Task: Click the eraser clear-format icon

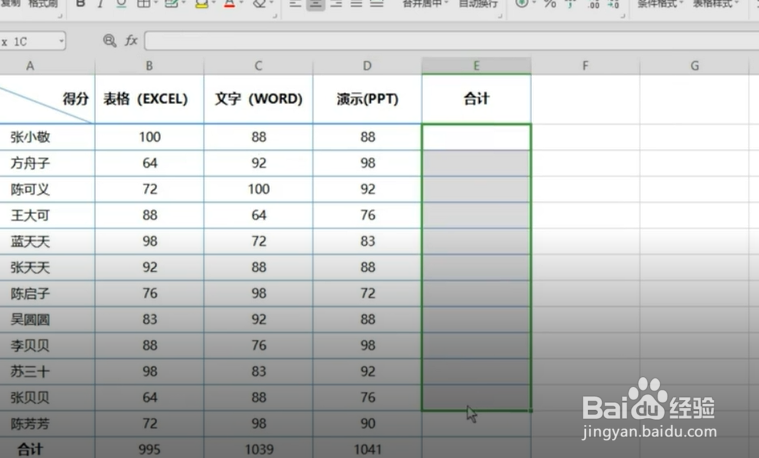Action: pyautogui.click(x=259, y=4)
